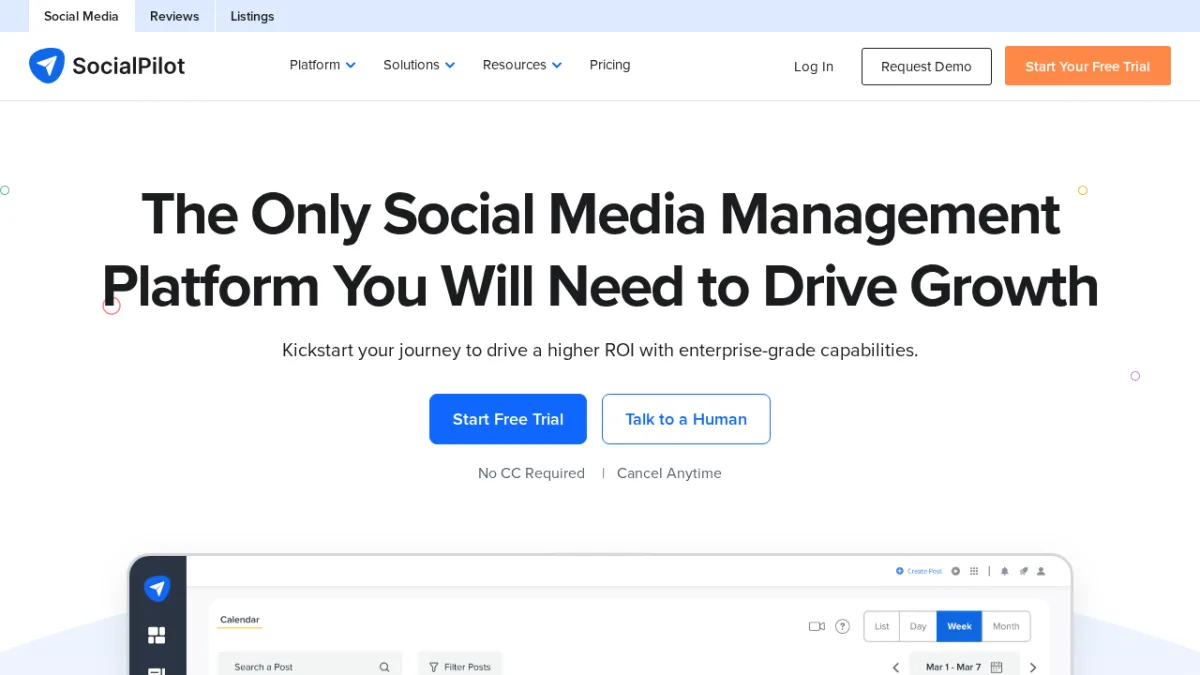The width and height of the screenshot is (1200, 675).
Task: Click the Request Demo button
Action: 926,67
